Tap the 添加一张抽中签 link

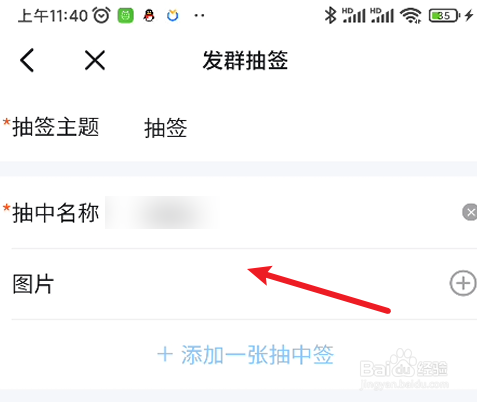click(x=245, y=354)
